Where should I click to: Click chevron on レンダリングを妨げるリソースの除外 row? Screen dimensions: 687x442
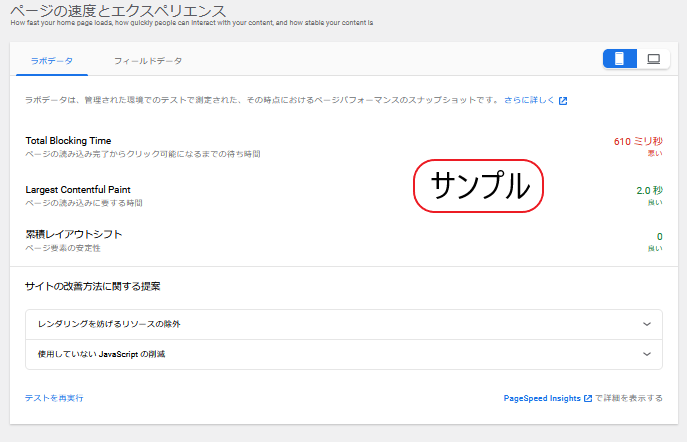(647, 325)
